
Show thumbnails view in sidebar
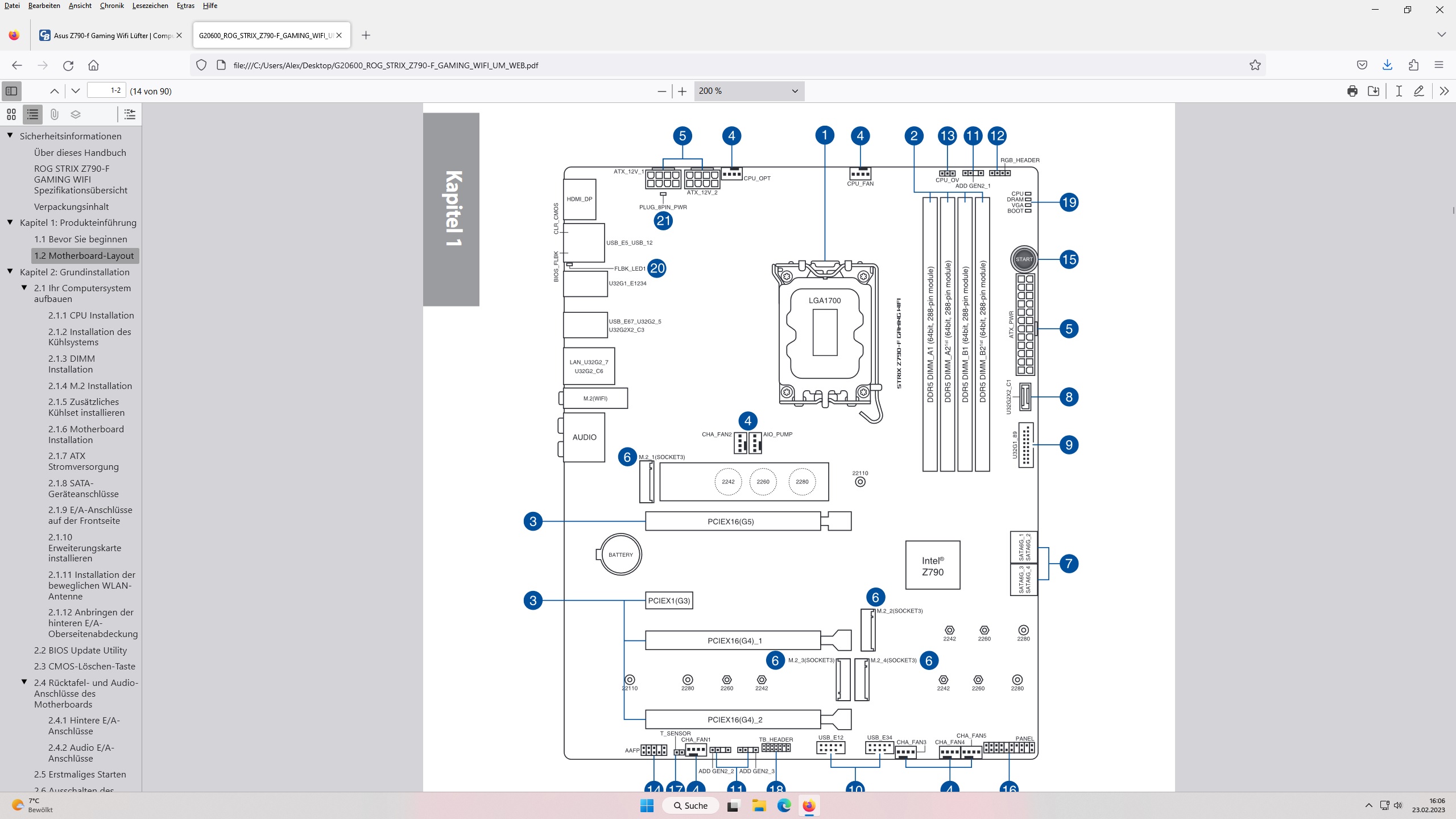(11, 115)
